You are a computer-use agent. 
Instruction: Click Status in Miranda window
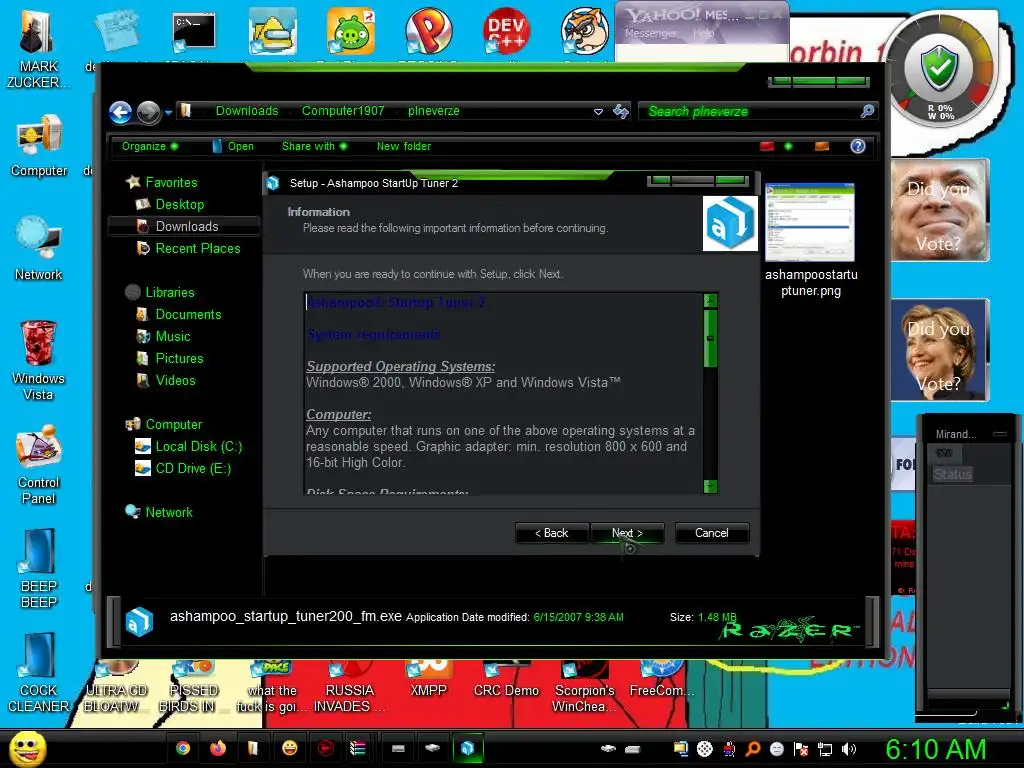[952, 474]
